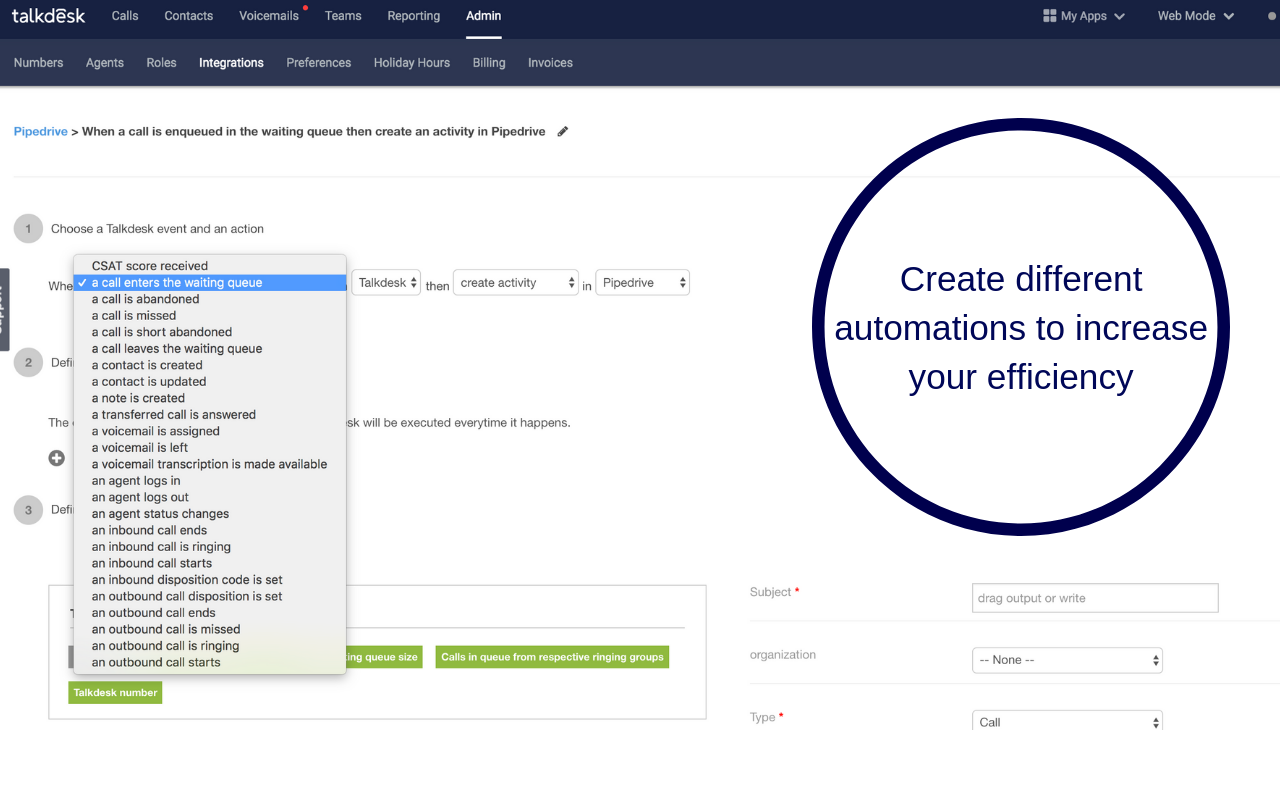Select 'an inbound disposition code is set'
Screen dimensions: 1280x800
tap(210, 580)
